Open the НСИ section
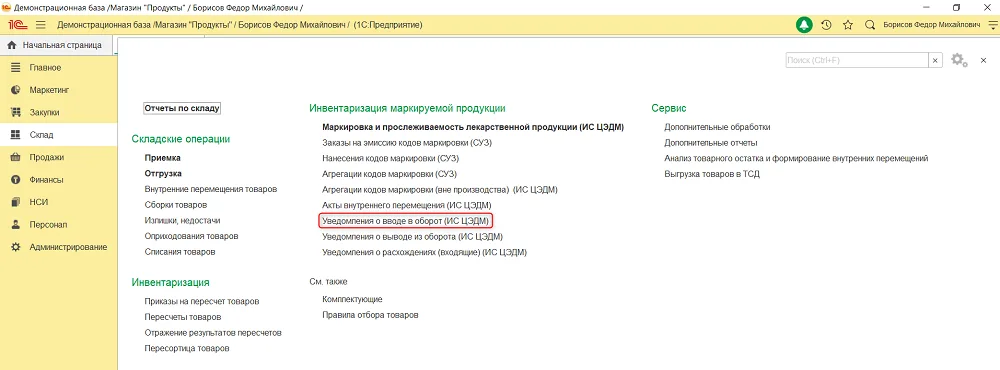The height and width of the screenshot is (370, 1000). pyautogui.click(x=59, y=202)
